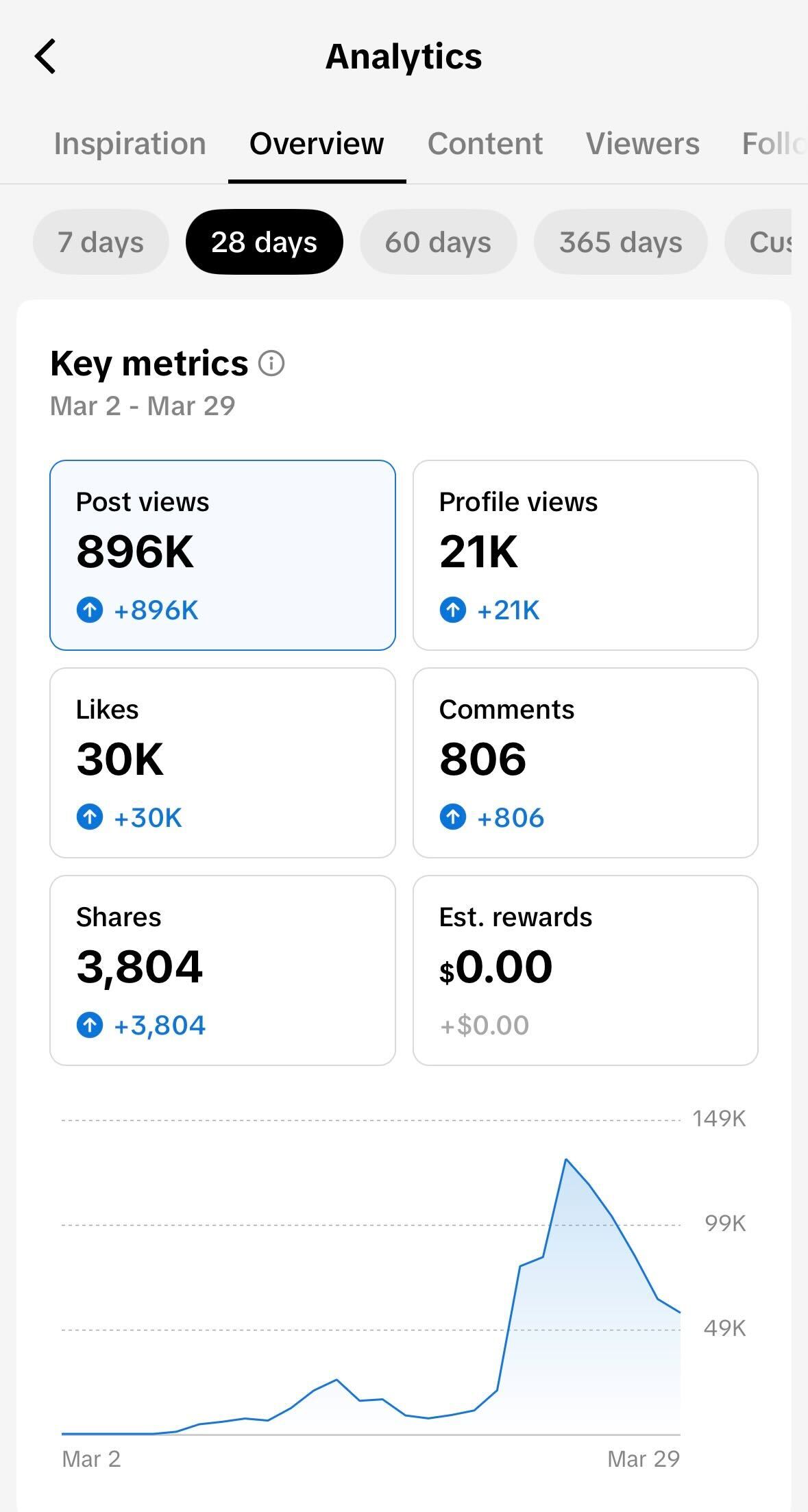Viewport: 808px width, 1512px height.
Task: Select the 60 days time filter
Action: tap(438, 241)
